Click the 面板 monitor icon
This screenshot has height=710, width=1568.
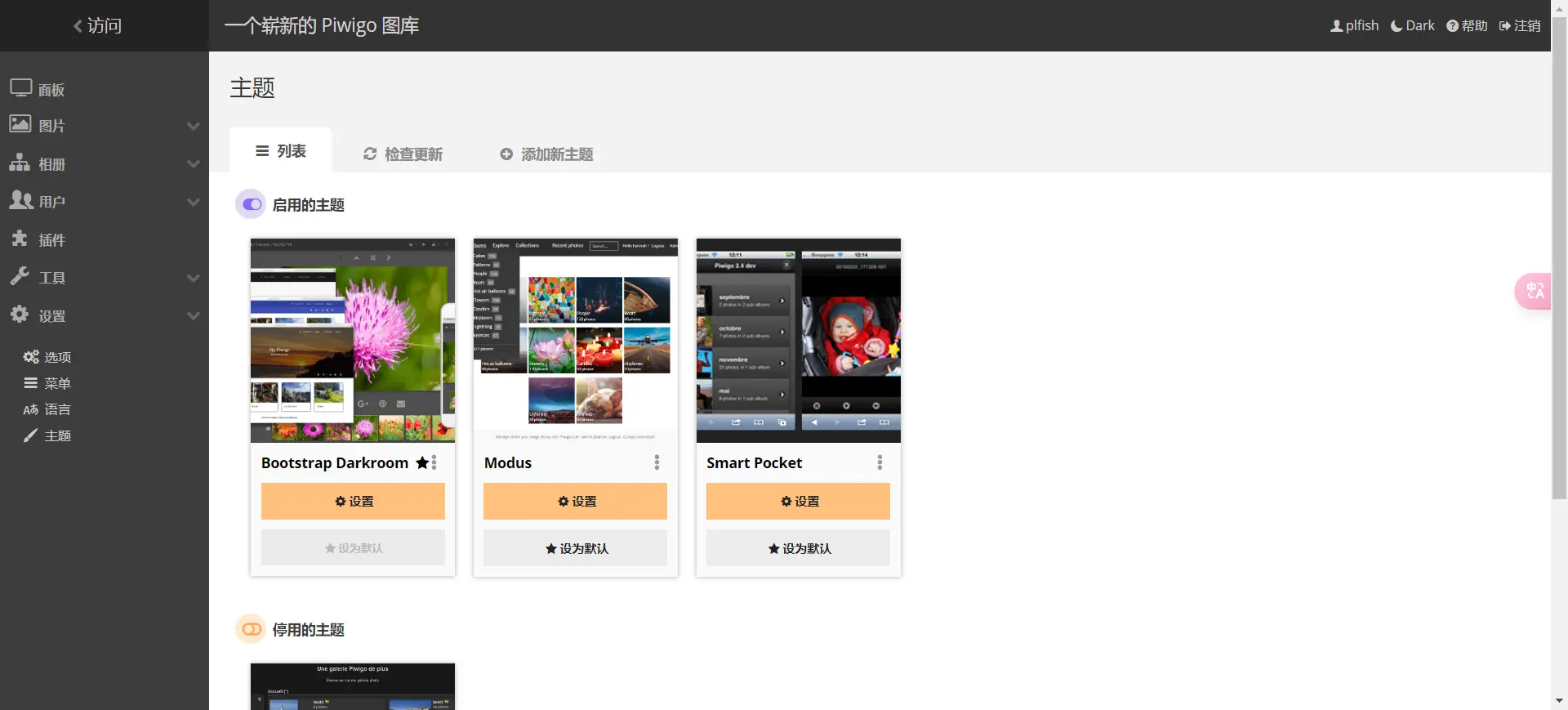click(21, 87)
